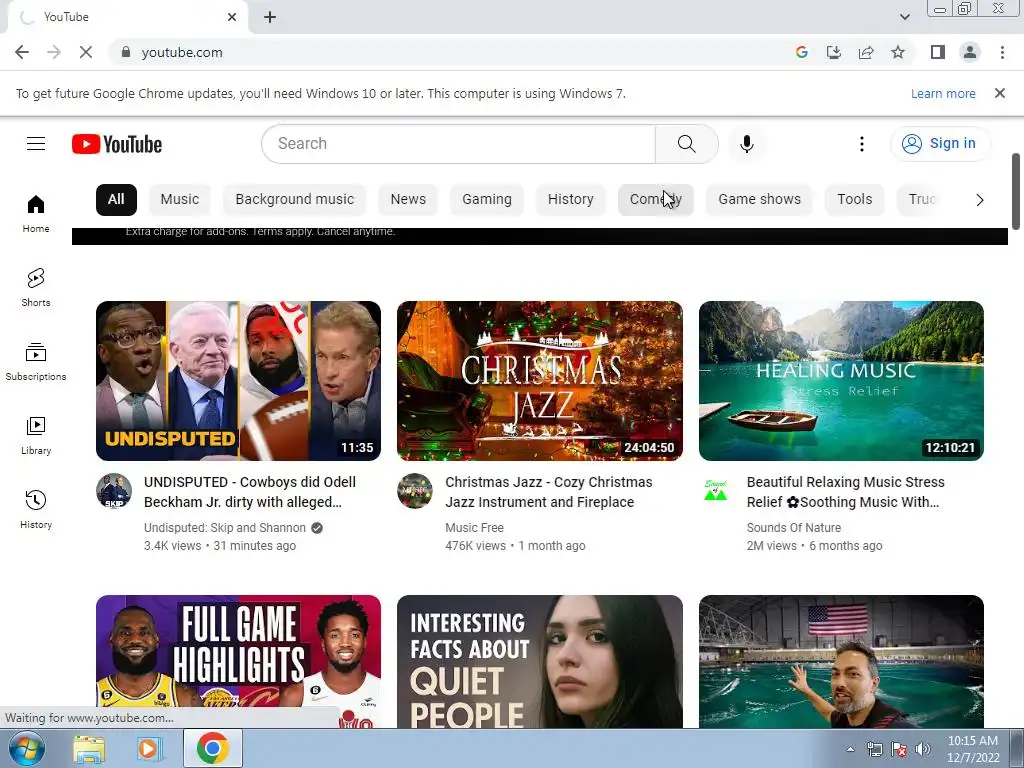Click the volume speaker tray icon
Viewport: 1024px width, 768px height.
pos(923,749)
